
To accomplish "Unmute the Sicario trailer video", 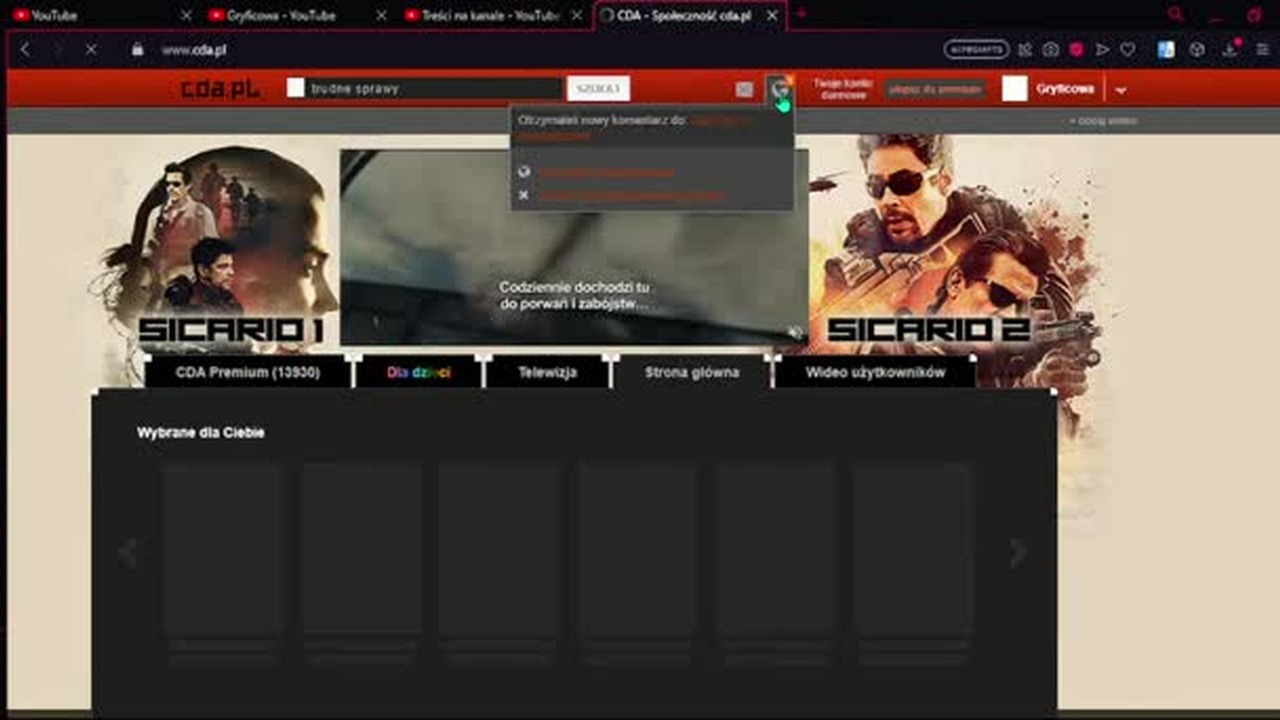I will tap(794, 332).
